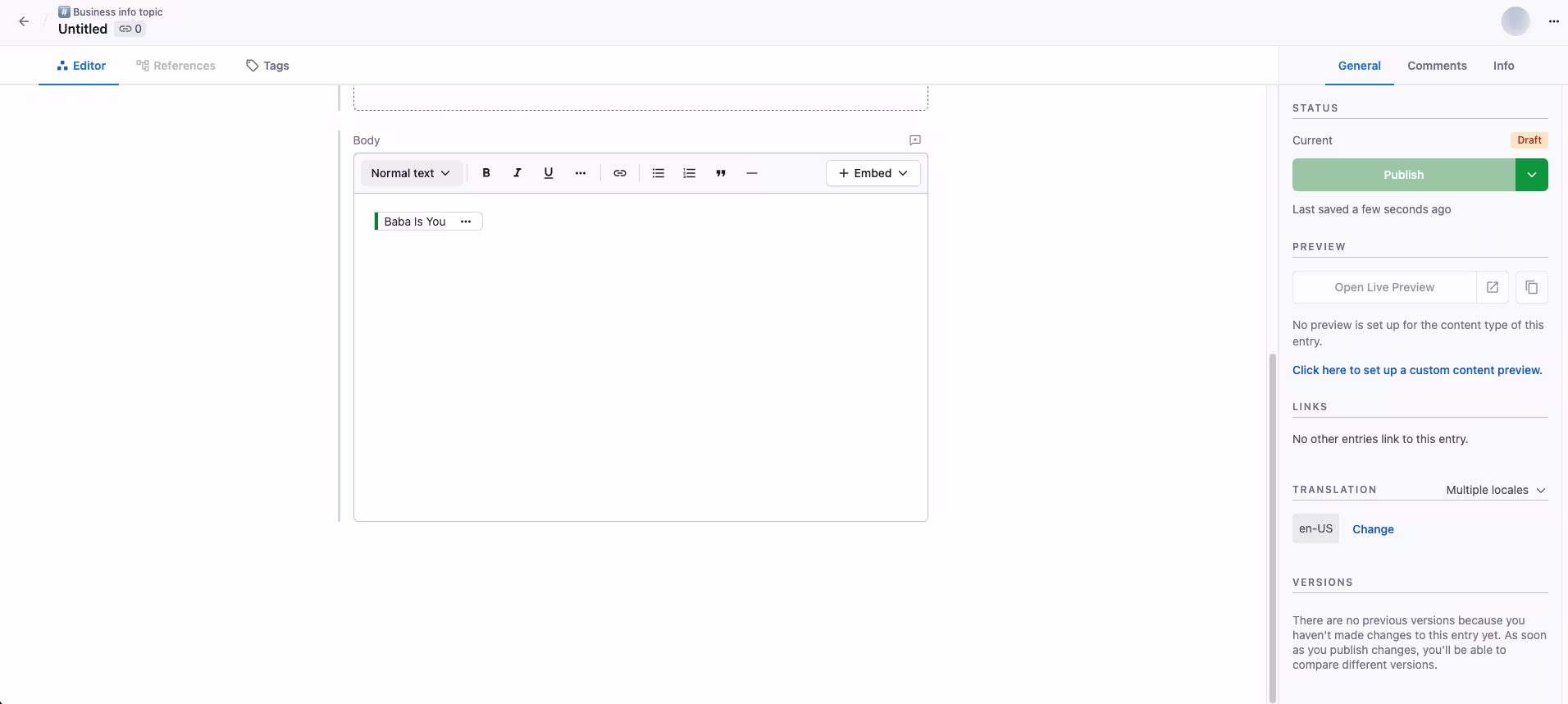The image size is (1568, 704).
Task: Create a bulleted list
Action: (659, 173)
